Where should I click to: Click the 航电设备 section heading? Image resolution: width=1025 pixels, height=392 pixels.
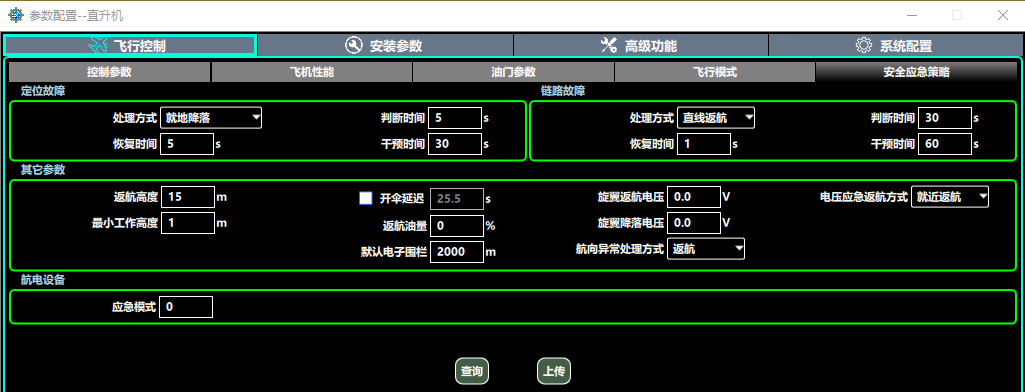[x=44, y=280]
